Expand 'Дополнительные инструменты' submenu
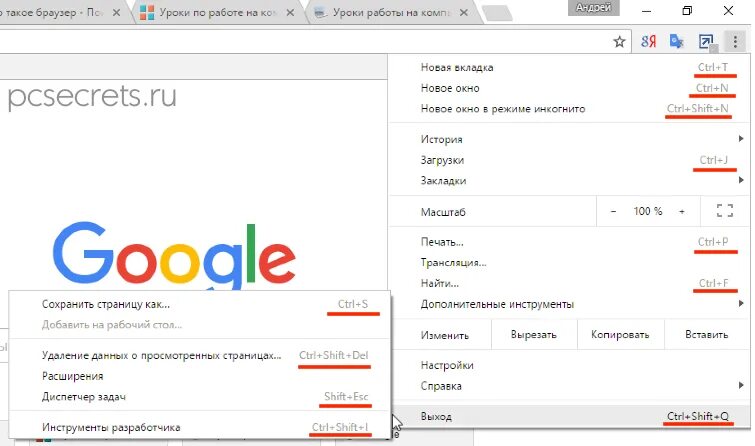Image resolution: width=755 pixels, height=446 pixels. [570, 304]
